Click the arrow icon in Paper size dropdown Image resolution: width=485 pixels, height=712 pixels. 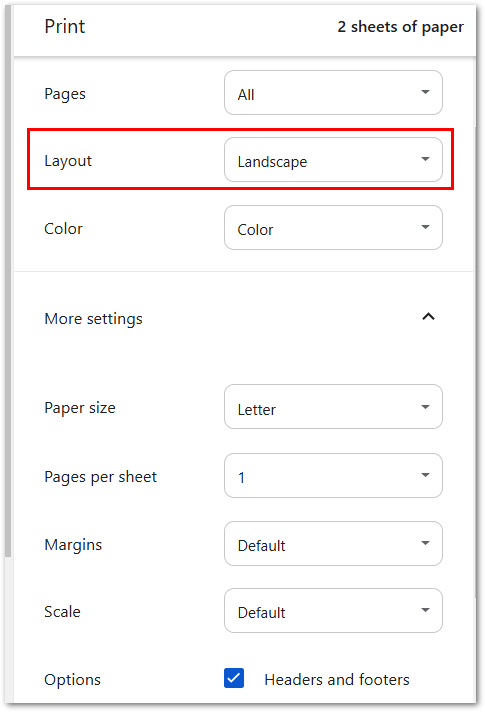point(425,407)
